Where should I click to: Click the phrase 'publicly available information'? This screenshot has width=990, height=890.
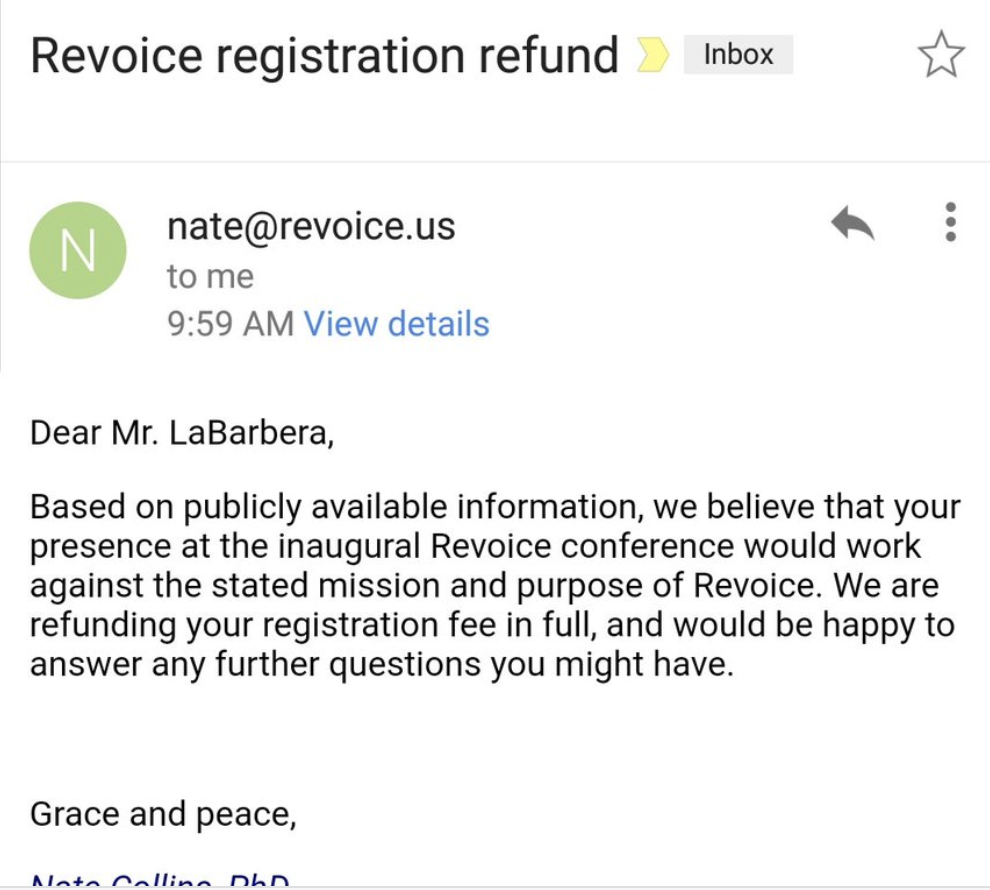414,507
